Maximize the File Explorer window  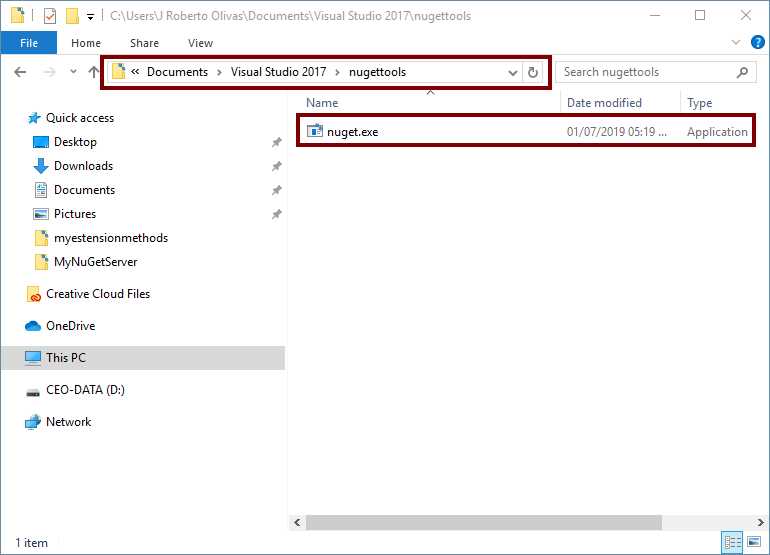coord(700,15)
